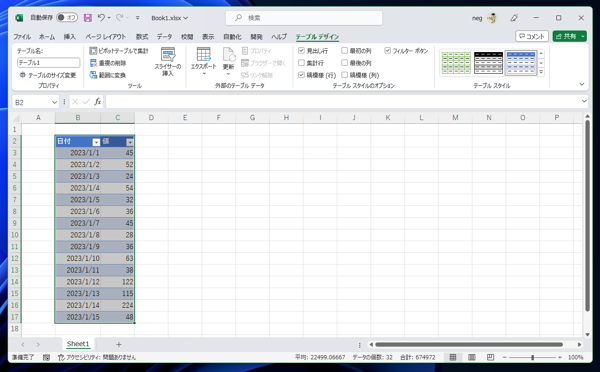Click the zoom slider handle
Viewport: 600px width, 372px height.
click(532, 357)
